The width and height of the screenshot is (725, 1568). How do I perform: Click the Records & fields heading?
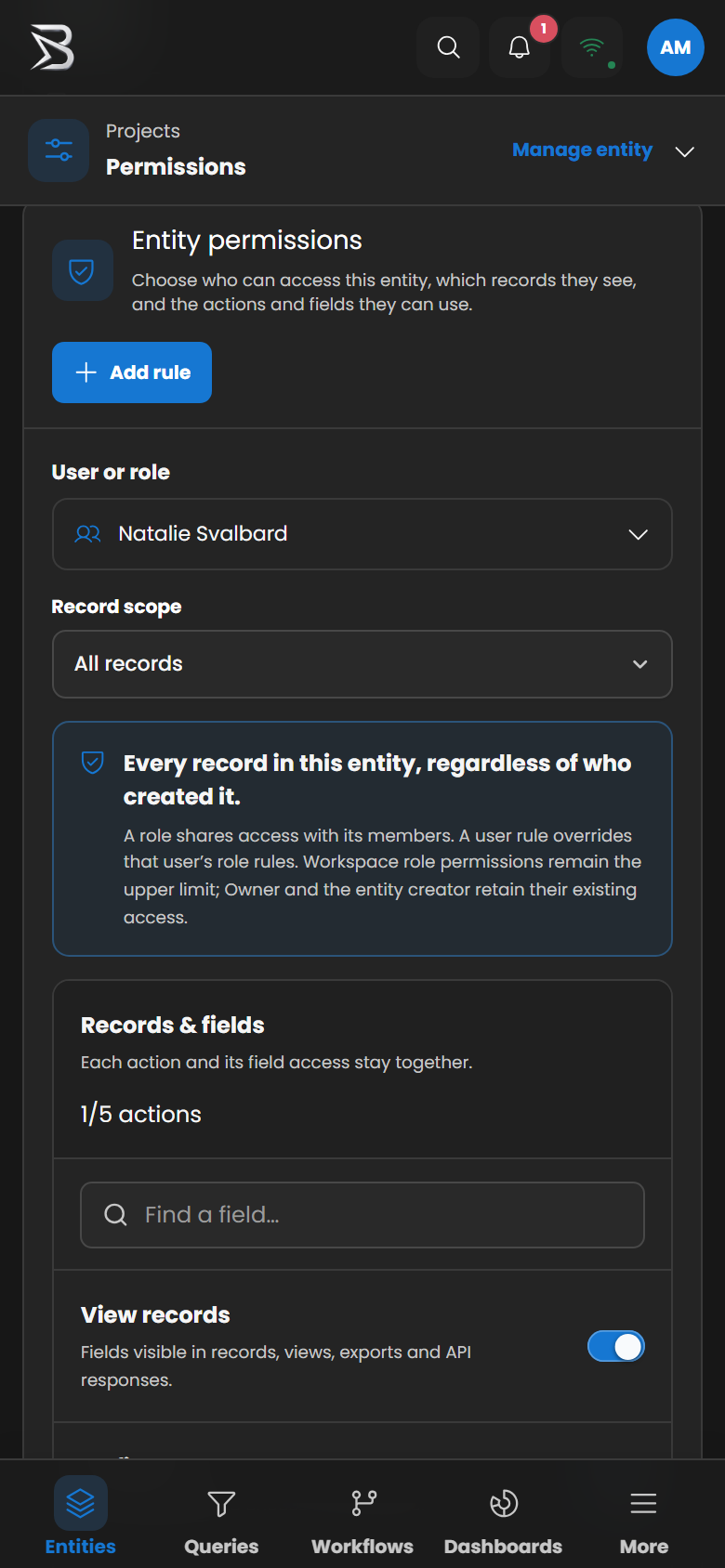(x=173, y=1026)
